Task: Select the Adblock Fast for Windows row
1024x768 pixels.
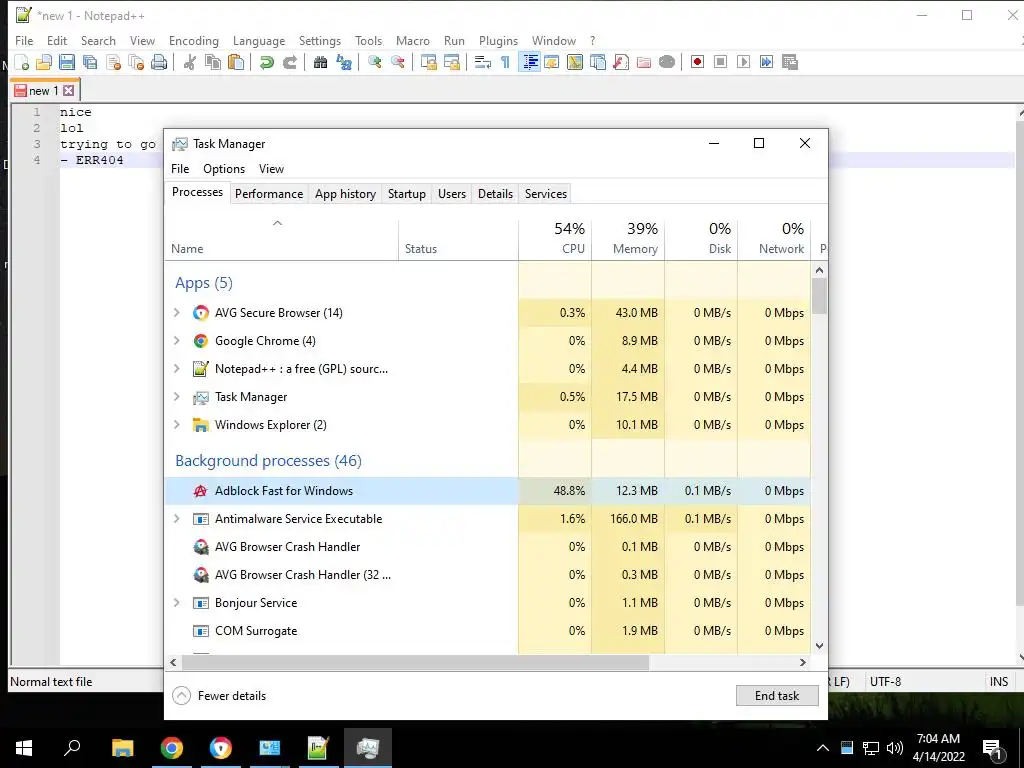Action: (x=487, y=491)
